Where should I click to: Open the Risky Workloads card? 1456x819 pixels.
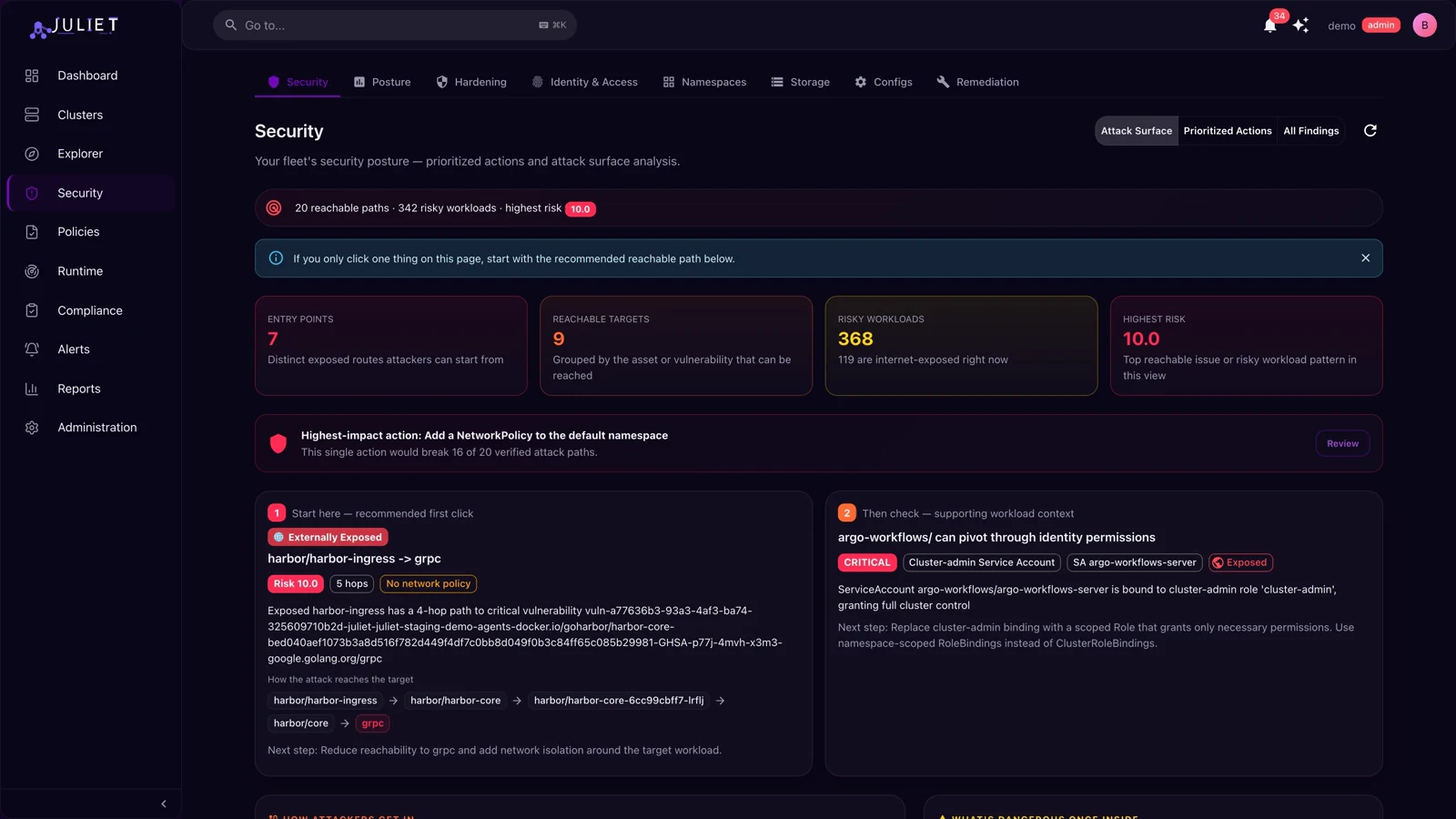click(x=960, y=346)
